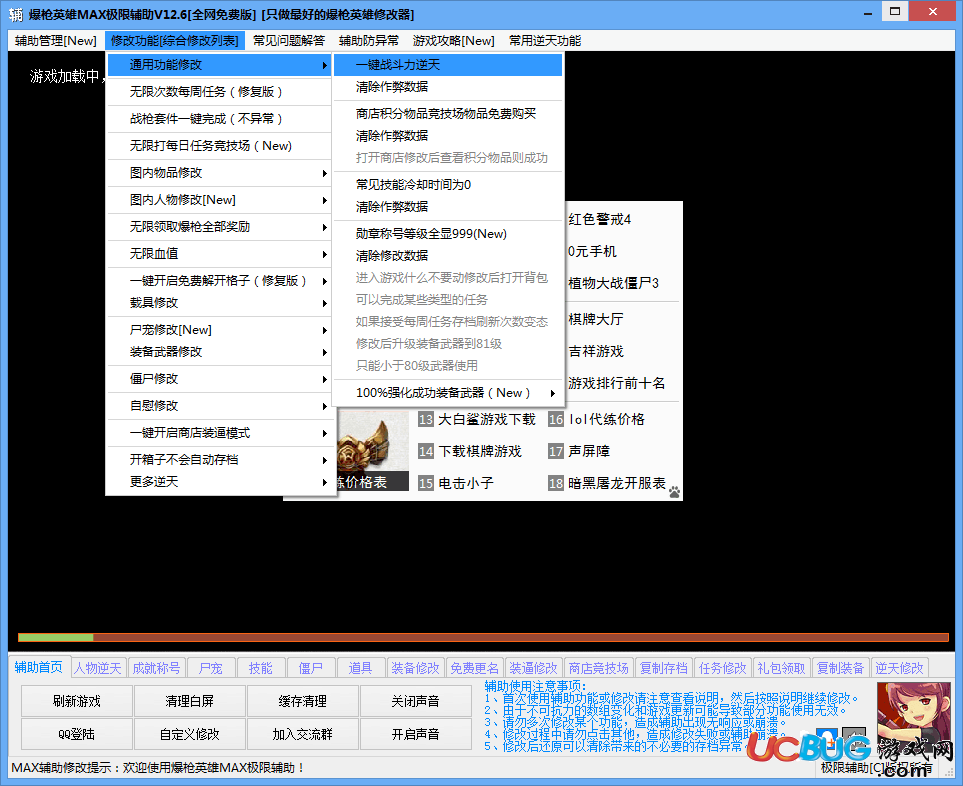Click the number 18 badge beside 暗黑屠龙开服表
The height and width of the screenshot is (786, 963).
tap(556, 483)
